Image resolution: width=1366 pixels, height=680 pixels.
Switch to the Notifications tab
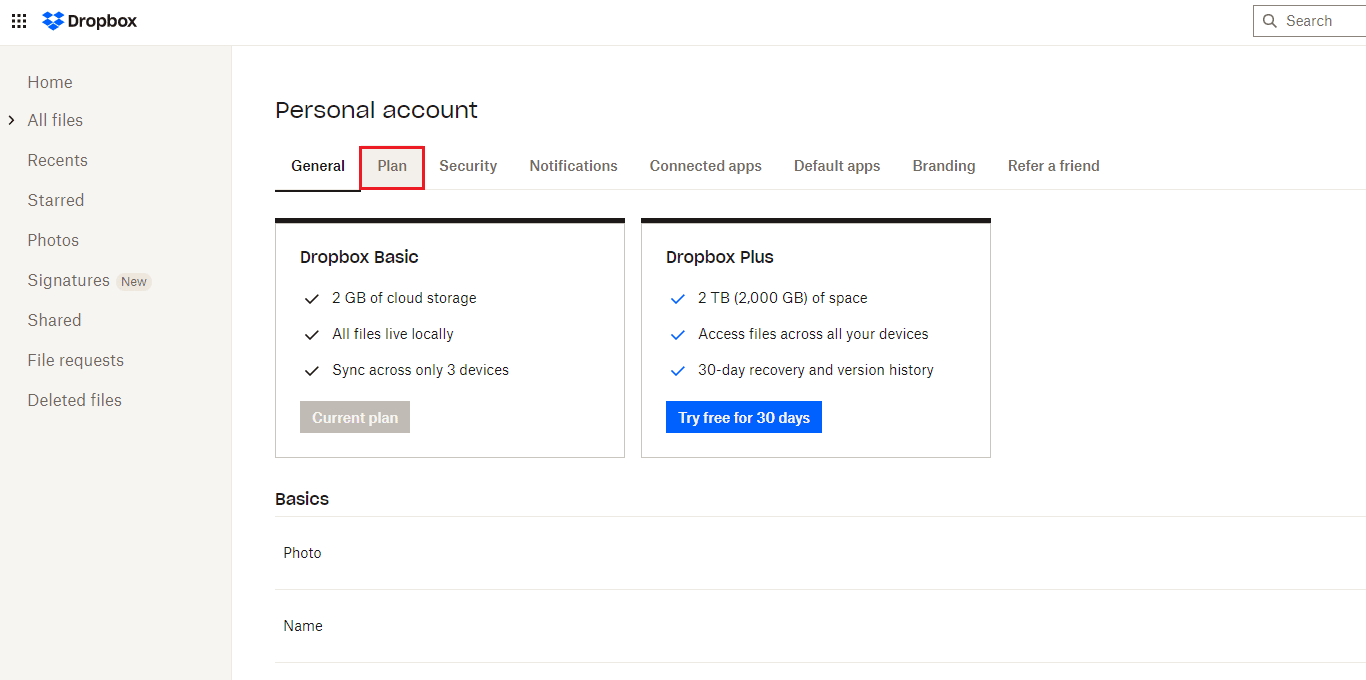pyautogui.click(x=574, y=166)
